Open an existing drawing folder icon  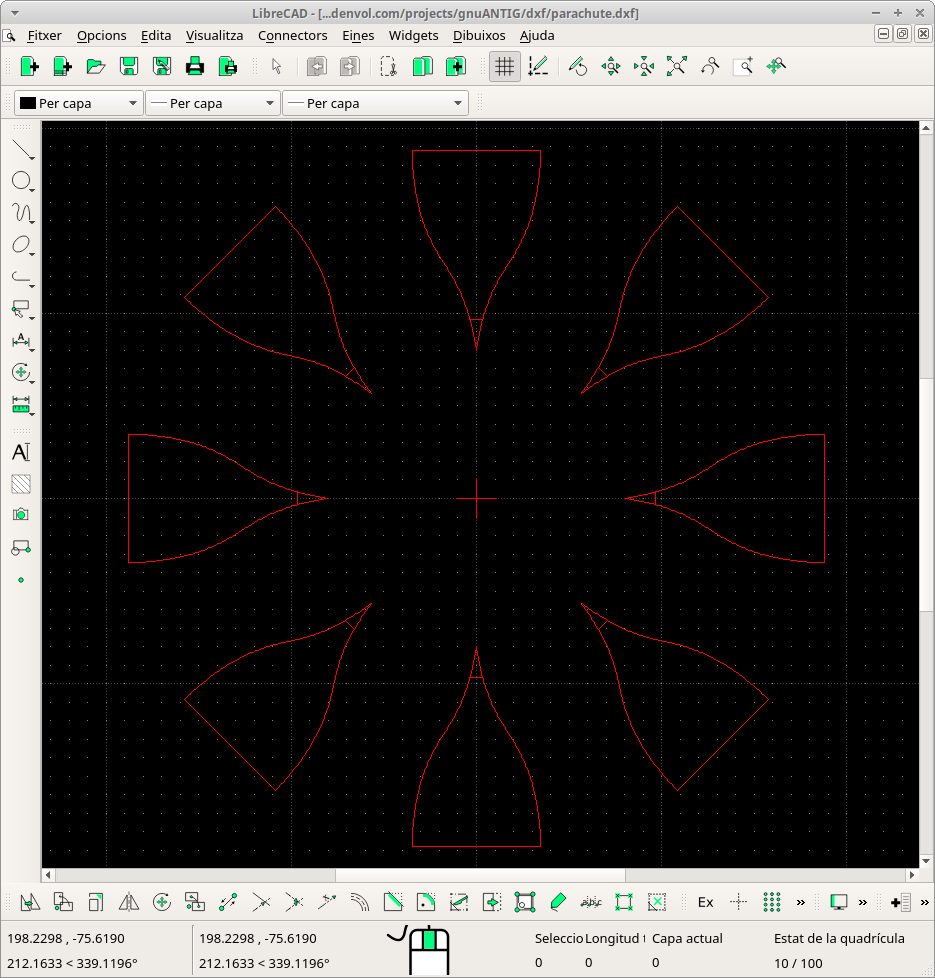[95, 66]
